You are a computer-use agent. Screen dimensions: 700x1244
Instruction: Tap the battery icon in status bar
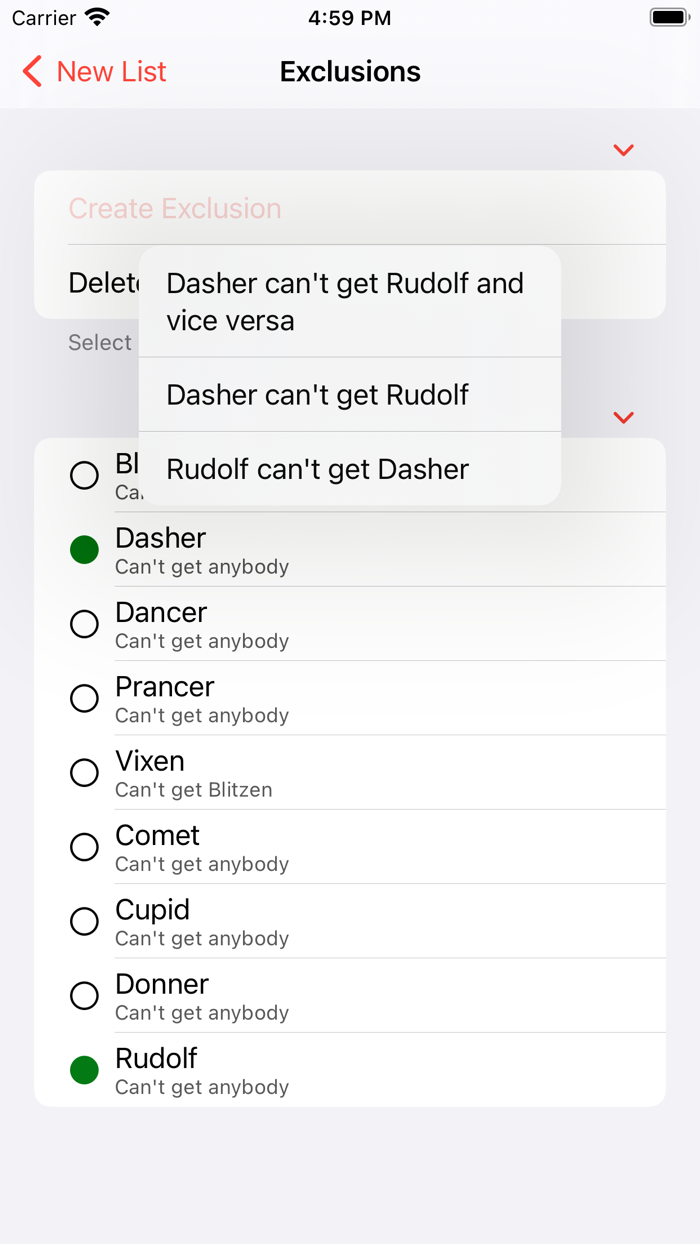click(x=665, y=16)
